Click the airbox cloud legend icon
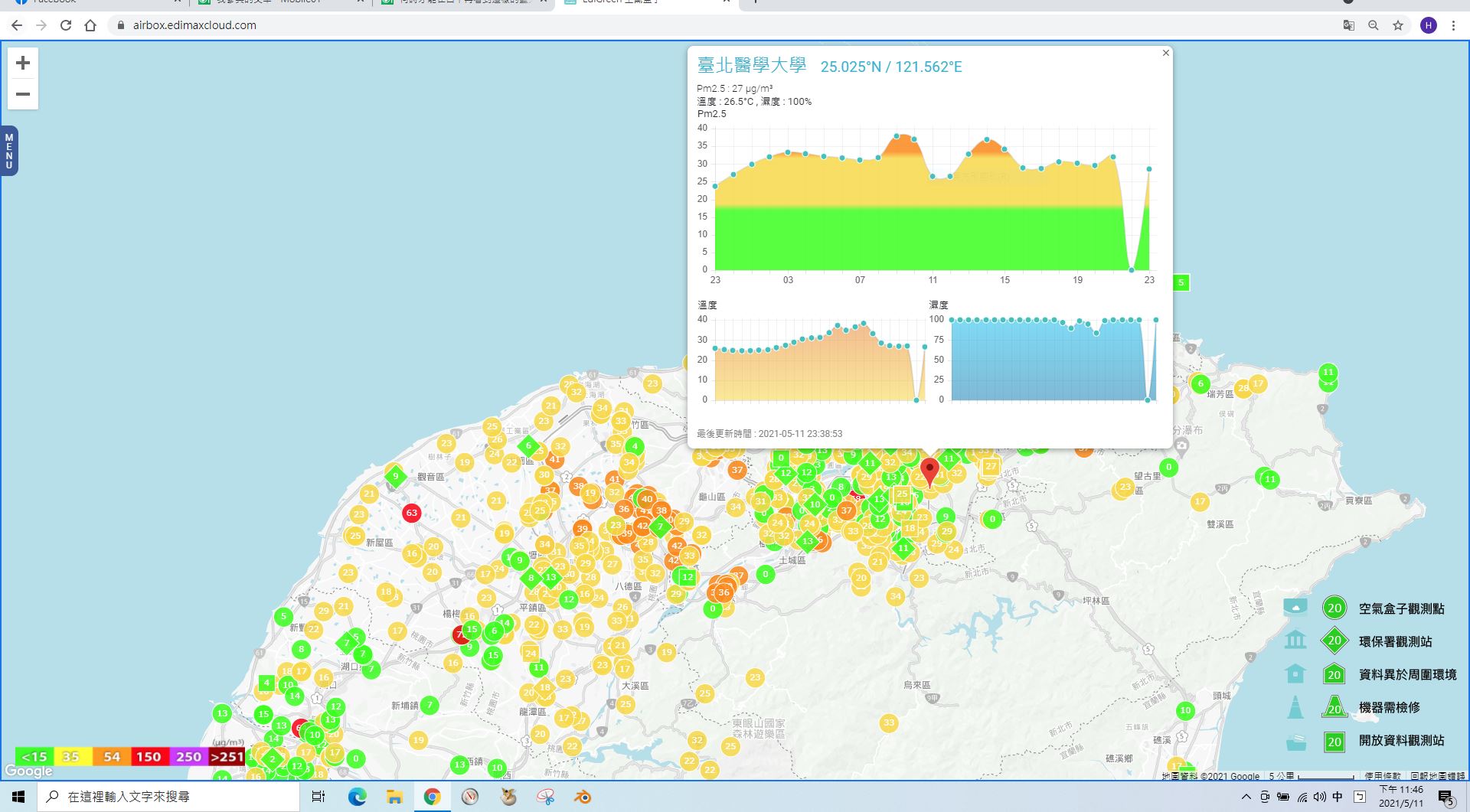Viewport: 1470px width, 812px height. [x=1295, y=608]
